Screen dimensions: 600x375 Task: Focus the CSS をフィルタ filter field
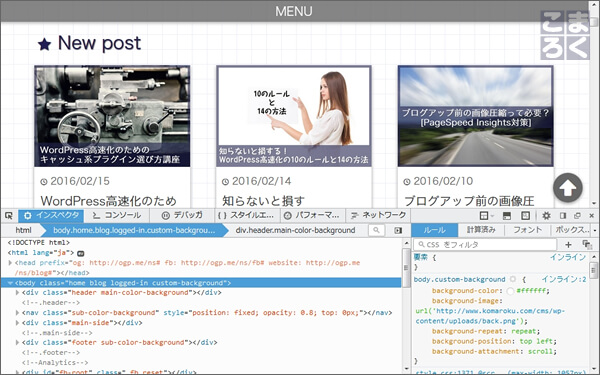tap(485, 245)
